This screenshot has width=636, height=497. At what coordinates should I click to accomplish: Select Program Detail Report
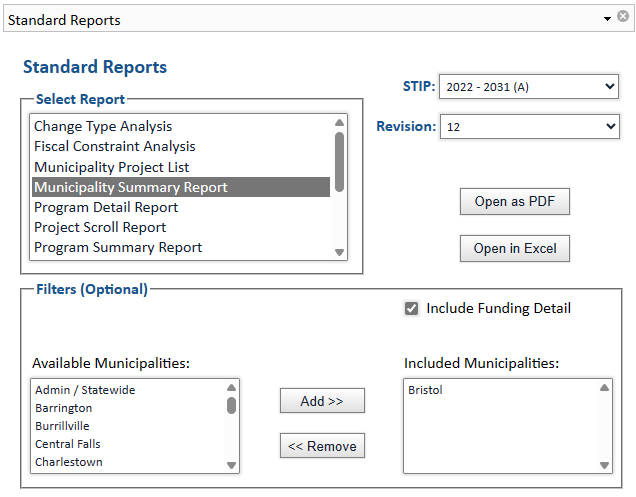pos(181,207)
